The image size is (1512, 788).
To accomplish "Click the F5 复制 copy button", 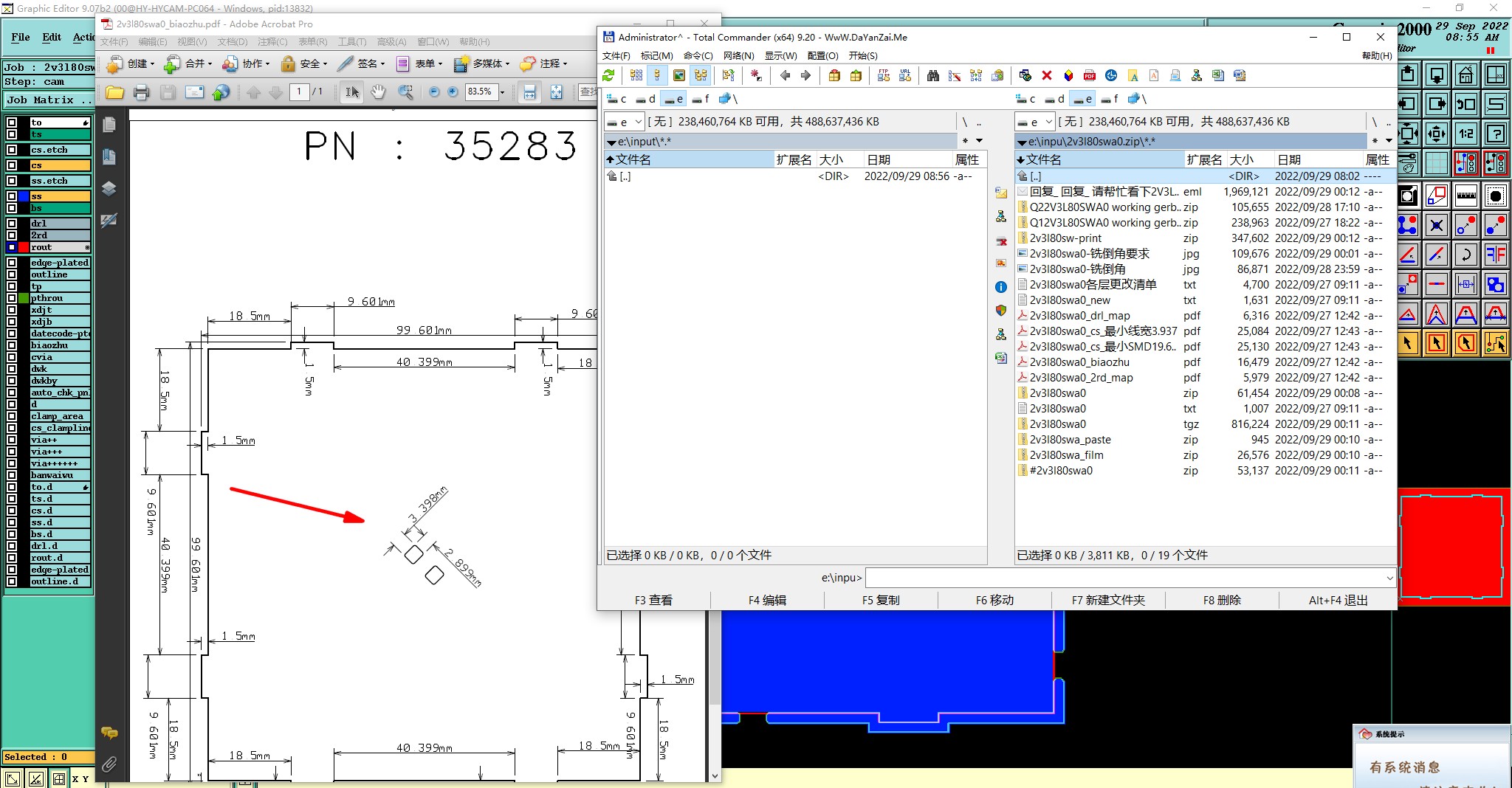I will (881, 600).
